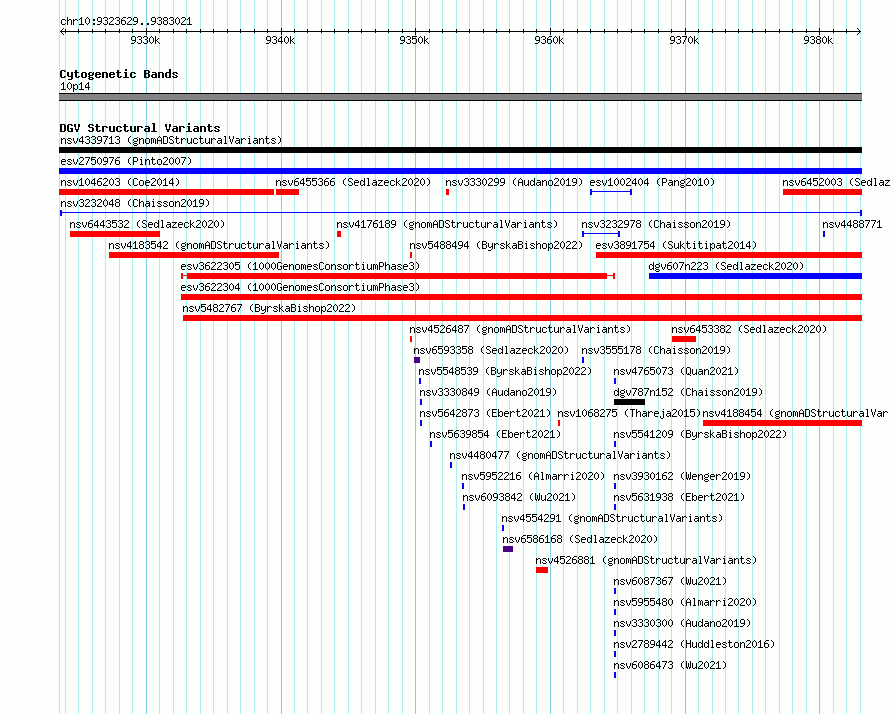Open nsv5639854 (Ebert2021) variant
Screen dimensions: 890x714
point(495,434)
